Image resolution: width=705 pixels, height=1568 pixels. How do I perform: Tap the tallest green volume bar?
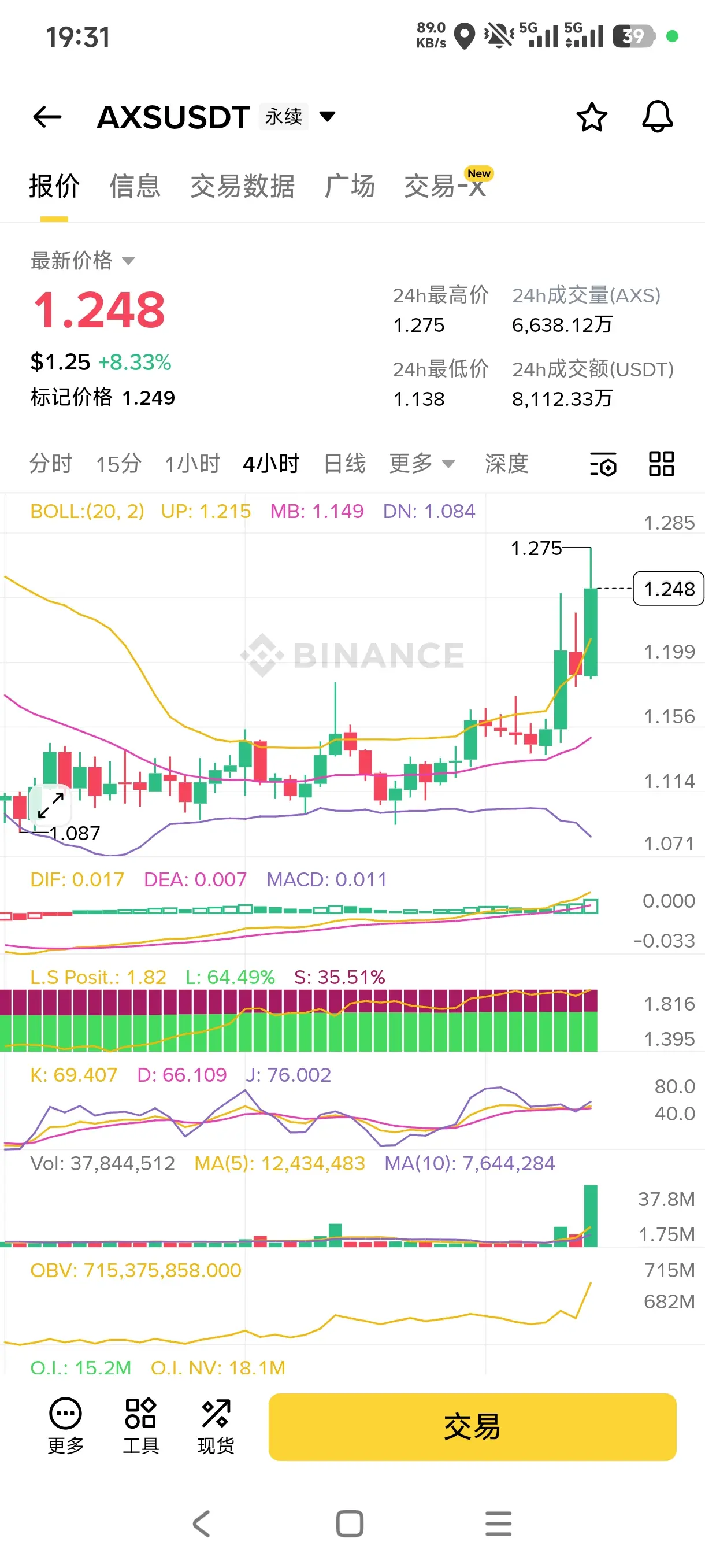(x=590, y=1215)
